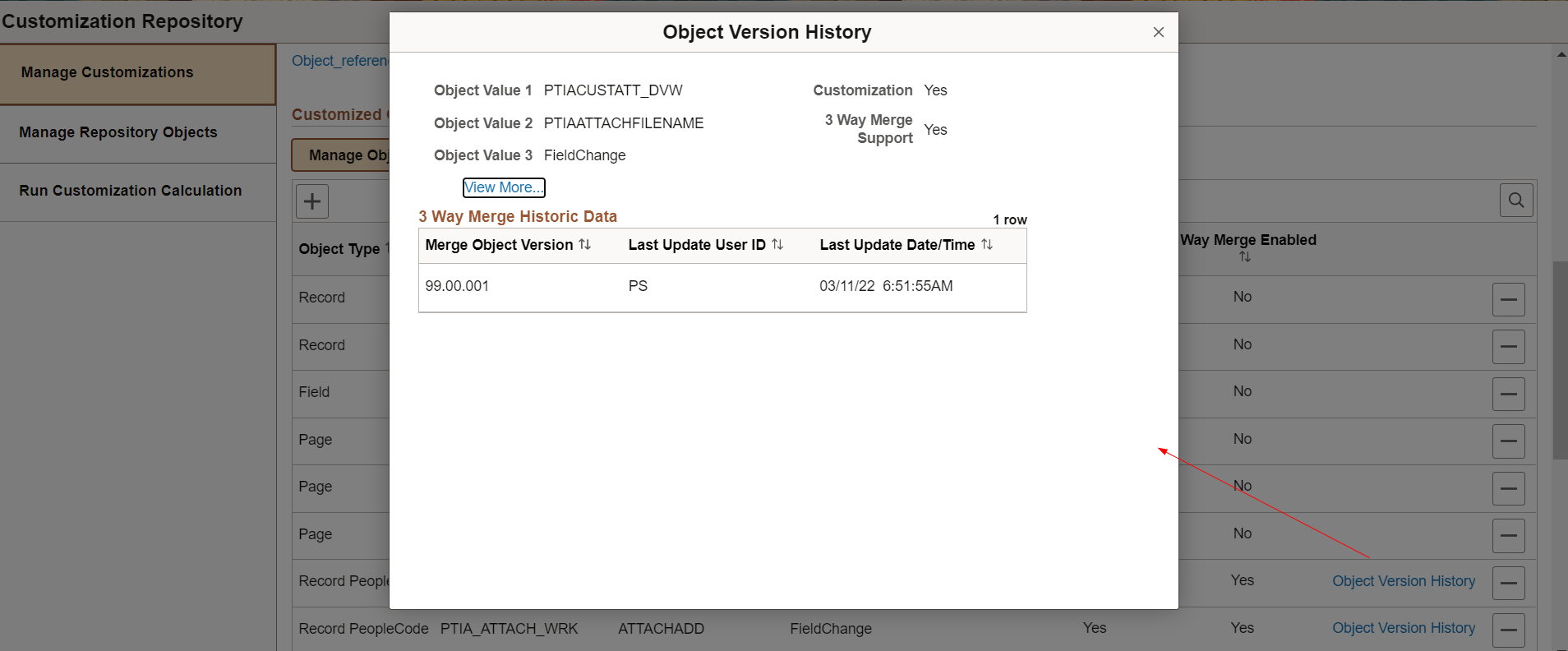Delete the second Record row with minus button
This screenshot has height=651, width=1568.
(x=1509, y=347)
